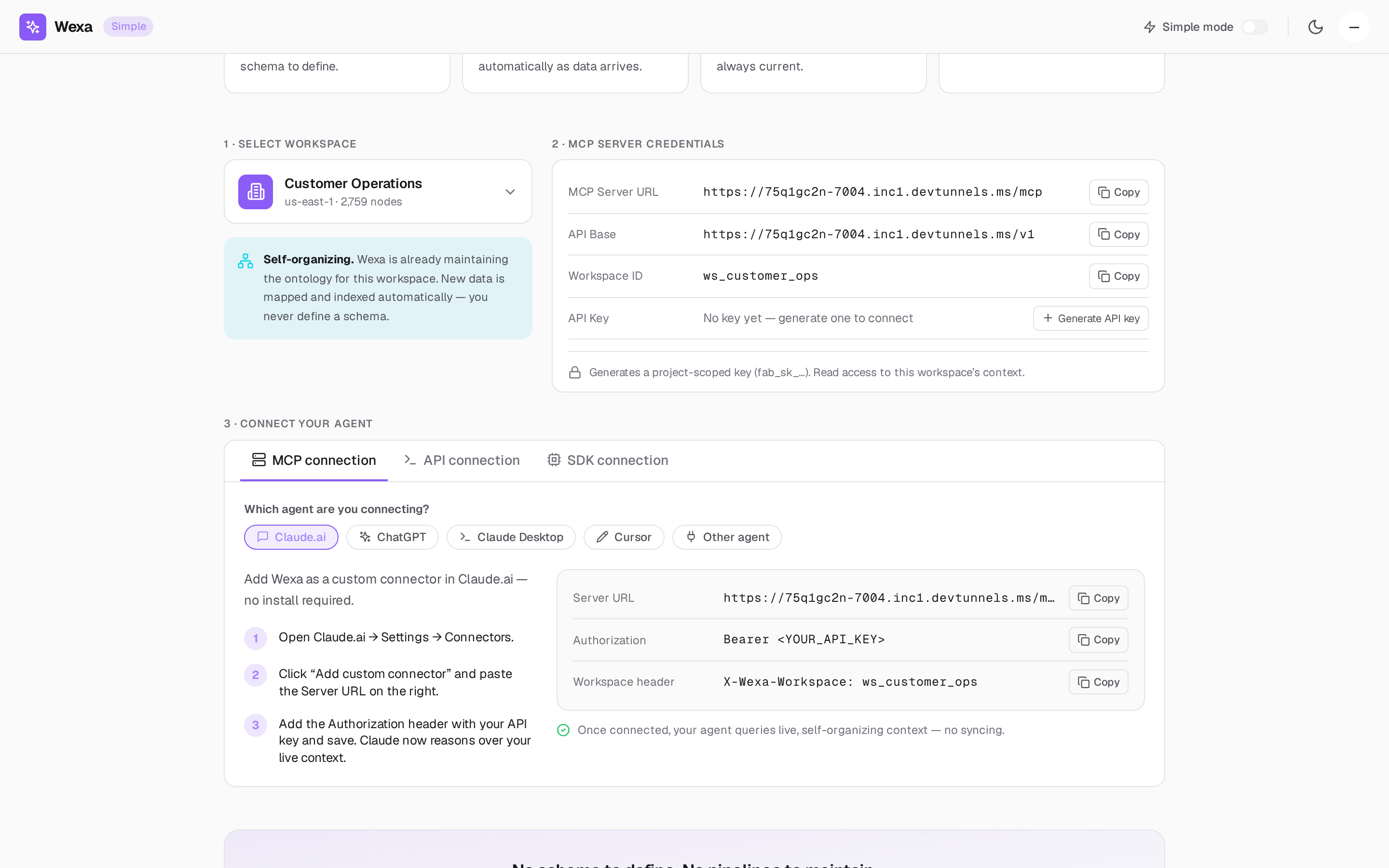The image size is (1389, 868).
Task: Copy the Workspace ID
Action: pos(1118,276)
